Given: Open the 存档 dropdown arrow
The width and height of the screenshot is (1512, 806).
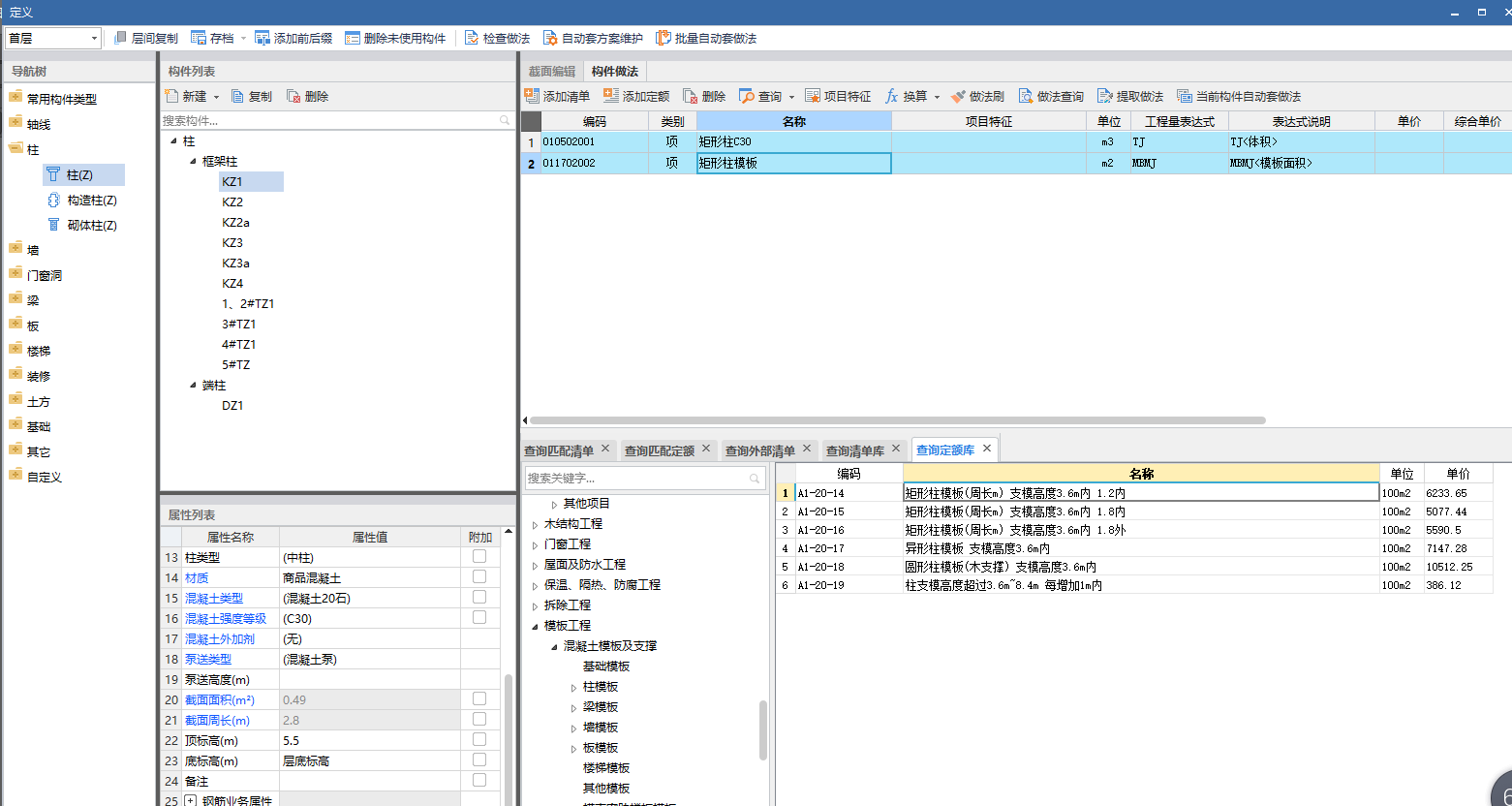Looking at the screenshot, I should pos(243,39).
